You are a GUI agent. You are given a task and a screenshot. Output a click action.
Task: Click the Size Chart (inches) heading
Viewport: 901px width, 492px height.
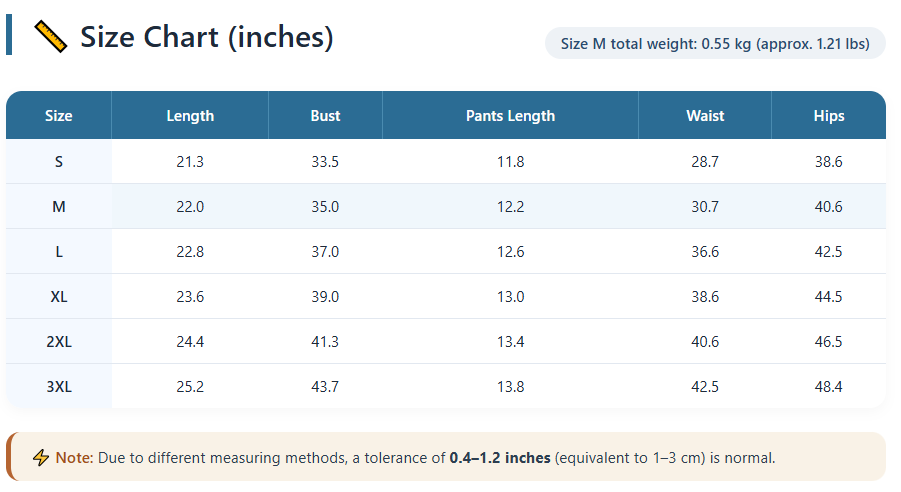(206, 37)
